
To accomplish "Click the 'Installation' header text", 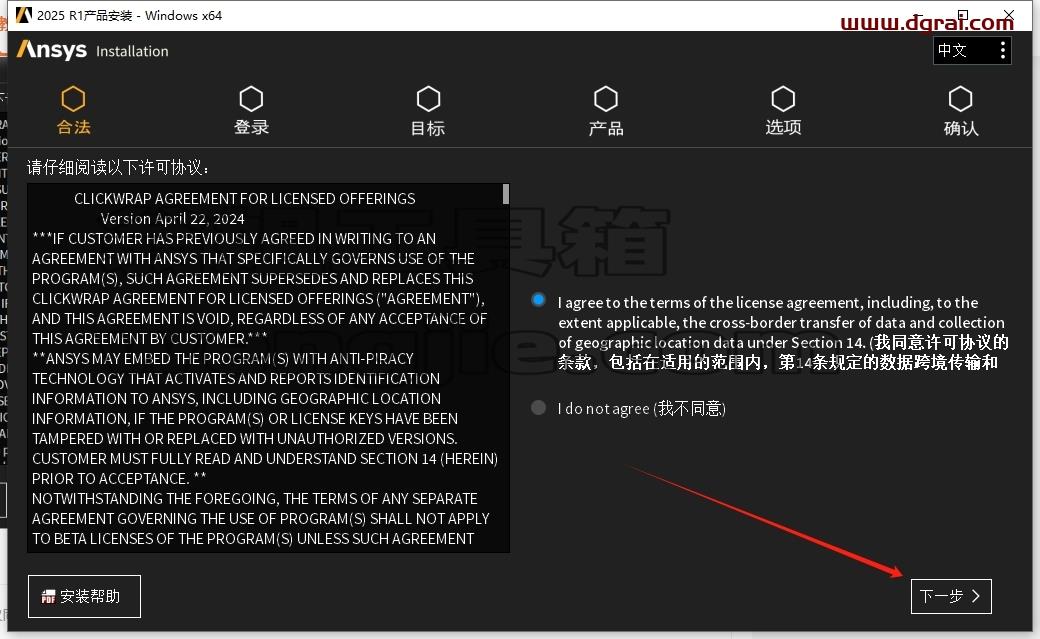I will point(132,51).
